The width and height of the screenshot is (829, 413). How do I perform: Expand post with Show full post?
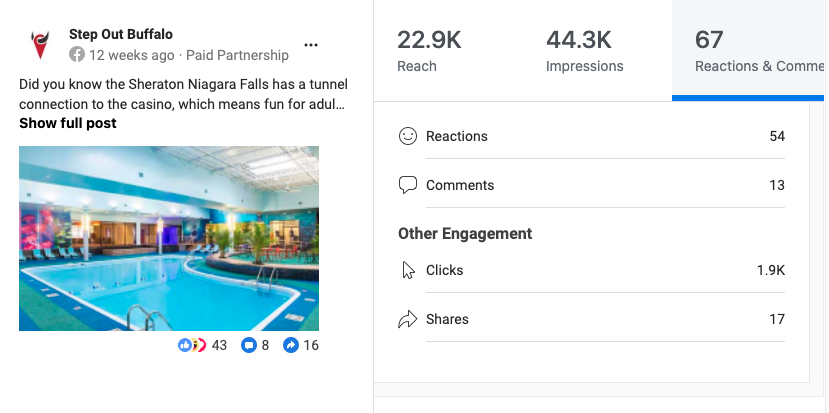coord(68,123)
